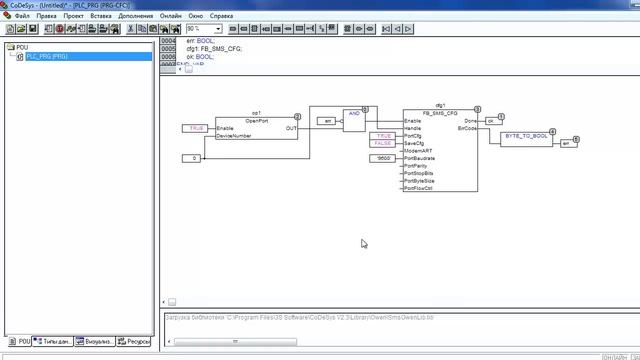
Task: Save the project with the floppy icon
Action: (33, 29)
